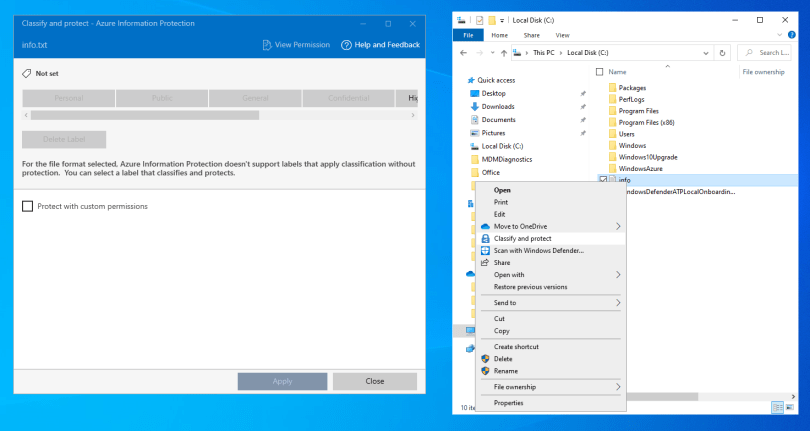Click the Help and Feedback question mark icon
The image size is (810, 431).
pyautogui.click(x=347, y=45)
